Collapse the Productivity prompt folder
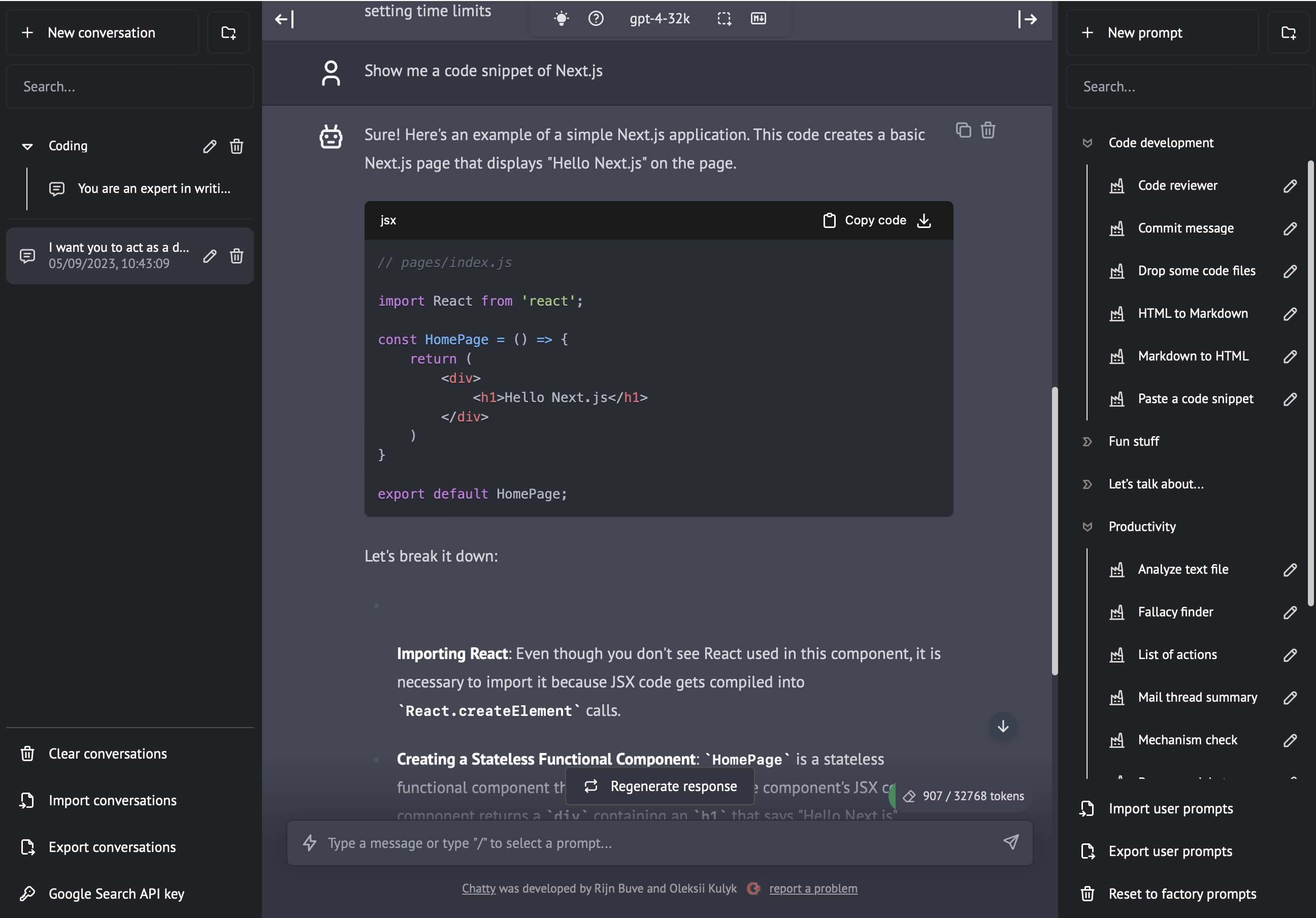The width and height of the screenshot is (1316, 918). click(1088, 527)
